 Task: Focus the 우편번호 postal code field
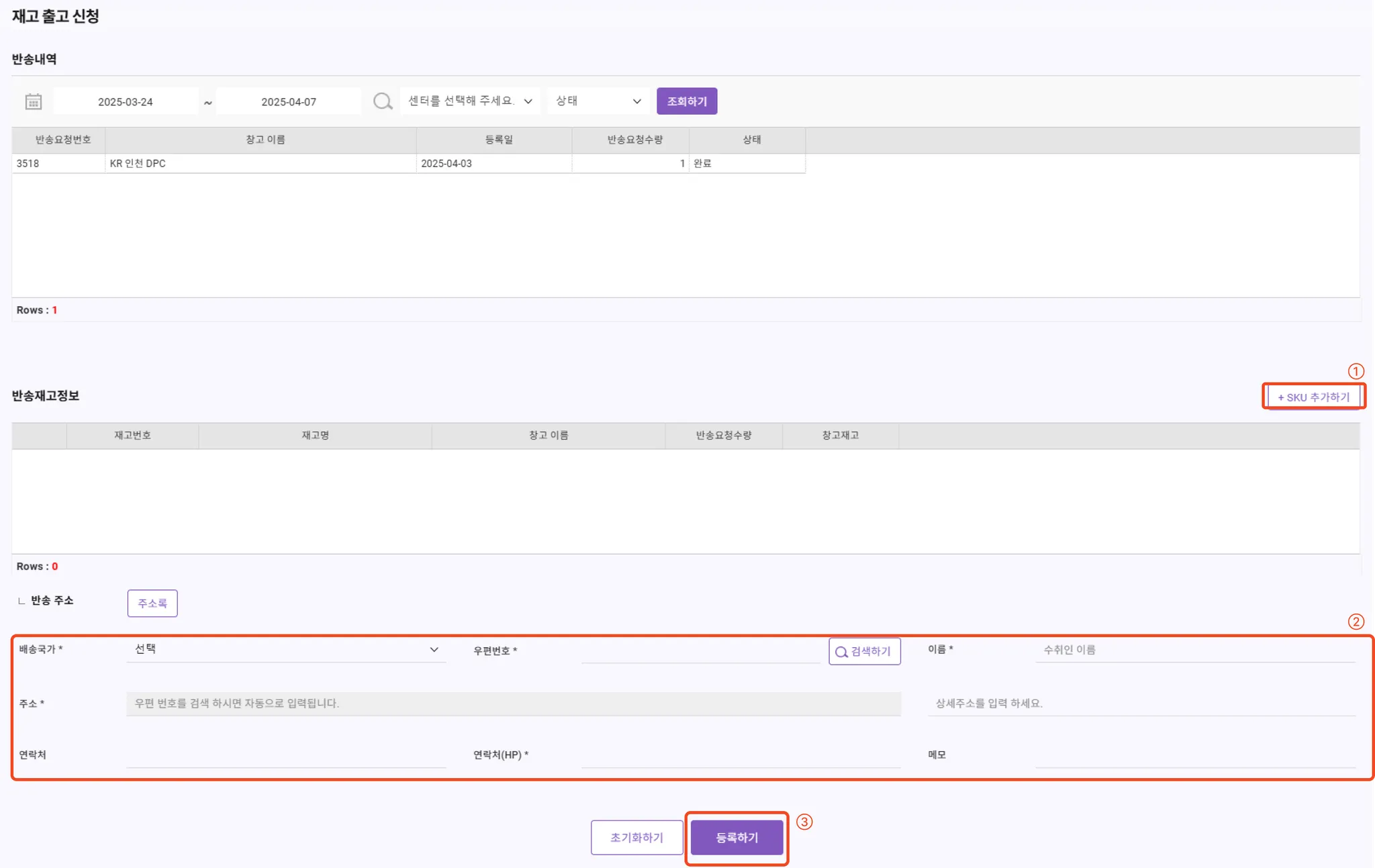(x=700, y=650)
